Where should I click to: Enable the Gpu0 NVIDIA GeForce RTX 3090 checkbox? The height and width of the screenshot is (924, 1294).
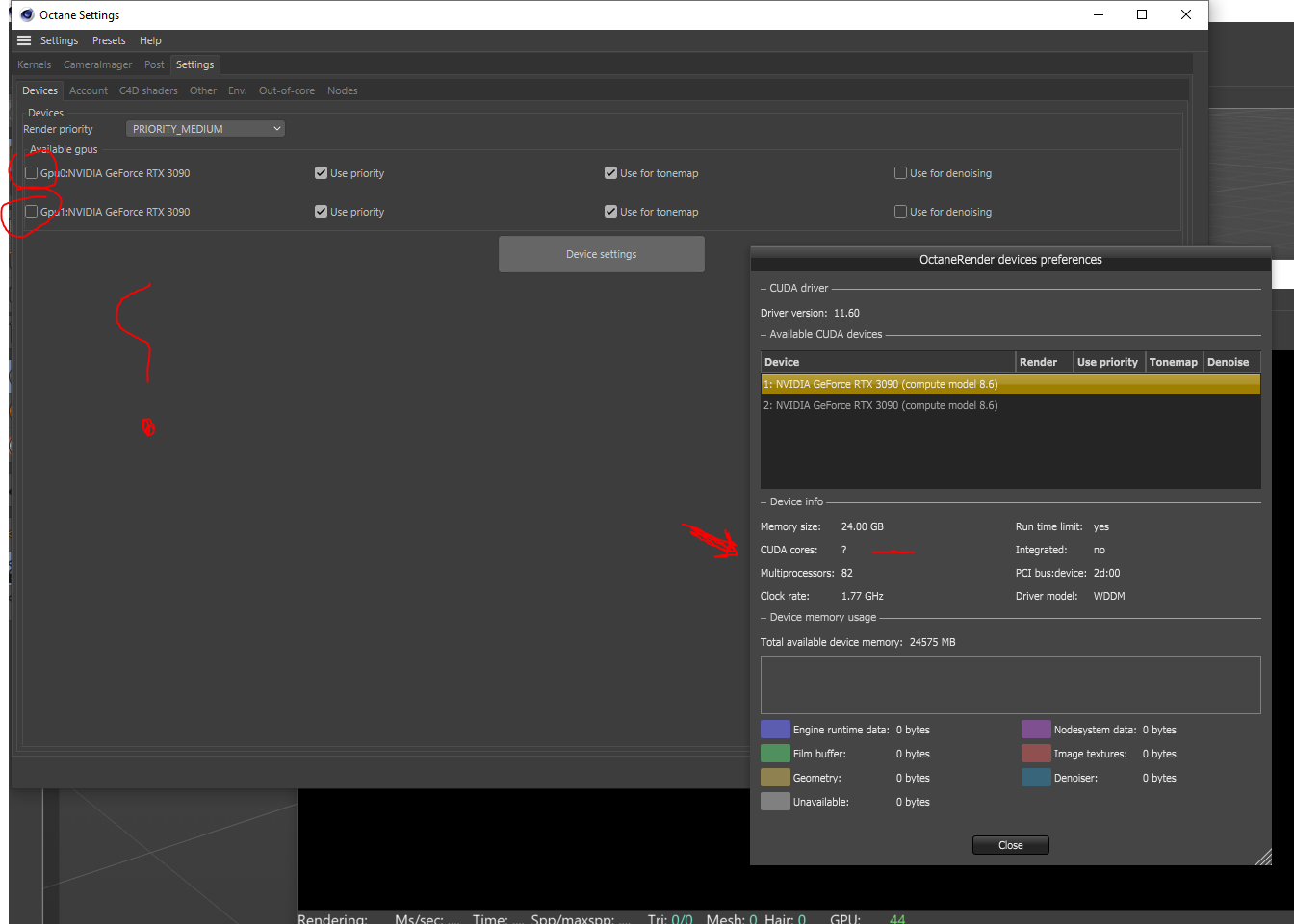coord(32,173)
